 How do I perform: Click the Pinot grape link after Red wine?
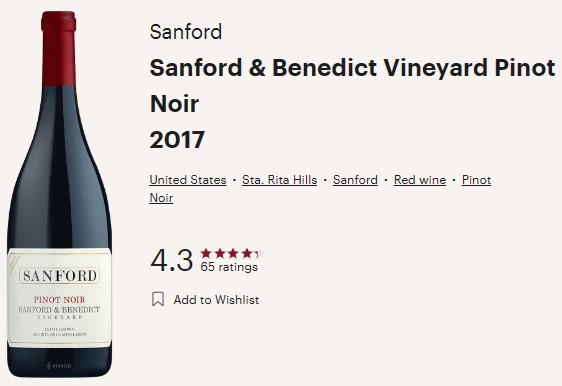pyautogui.click(x=476, y=180)
